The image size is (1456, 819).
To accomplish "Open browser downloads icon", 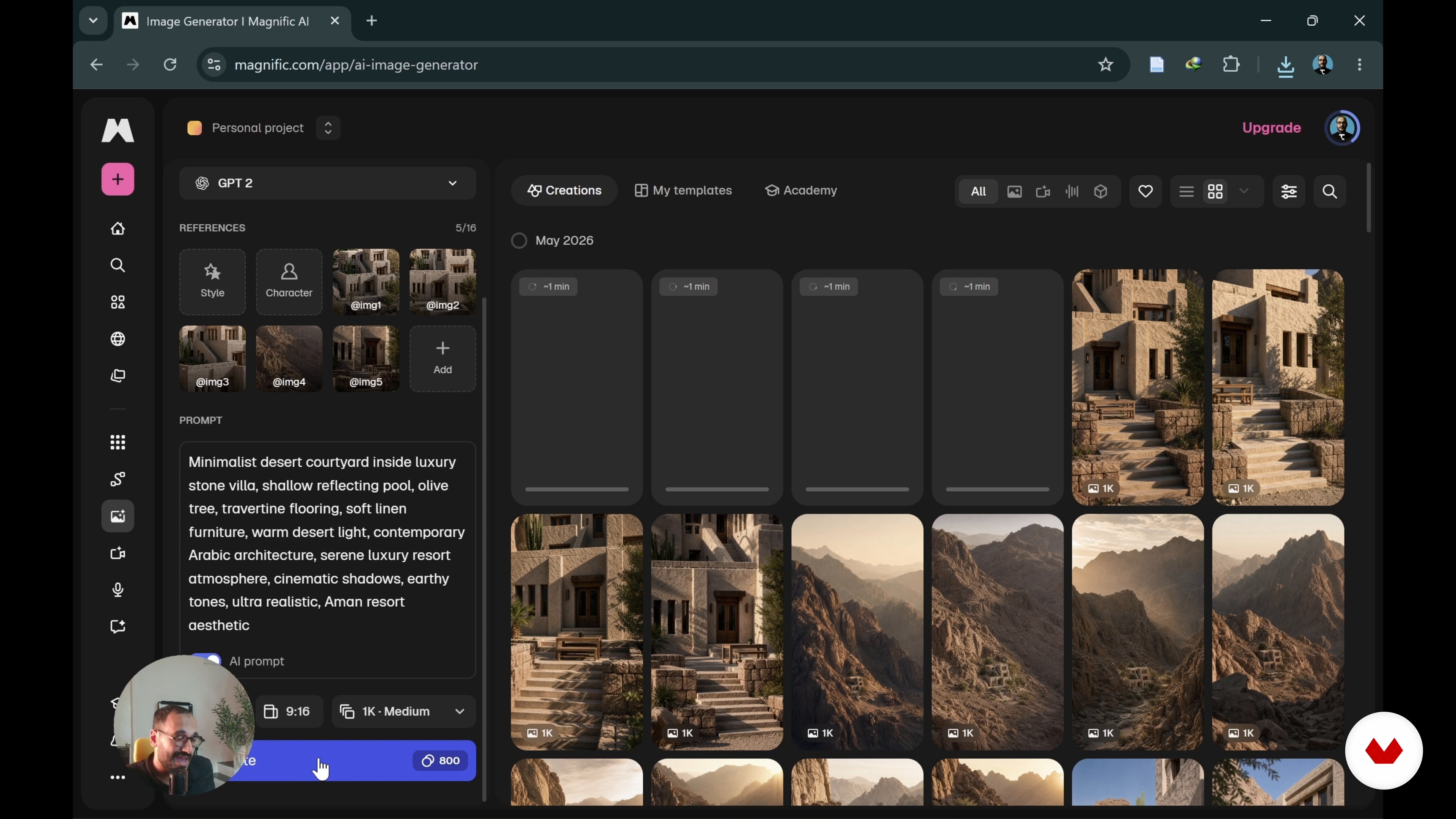I will (1286, 66).
